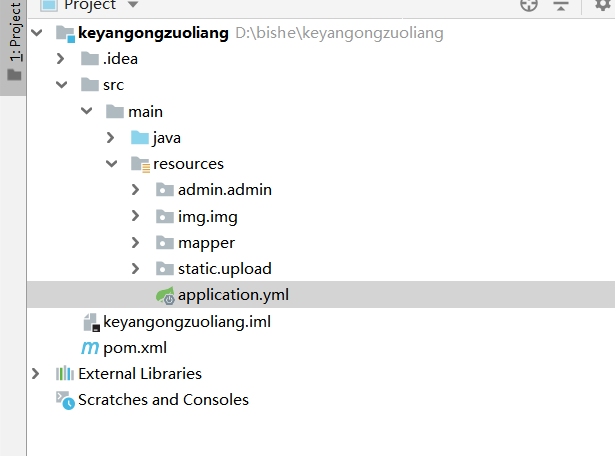Click the Maven icon next to pom.xml
The image size is (615, 456).
pos(90,348)
